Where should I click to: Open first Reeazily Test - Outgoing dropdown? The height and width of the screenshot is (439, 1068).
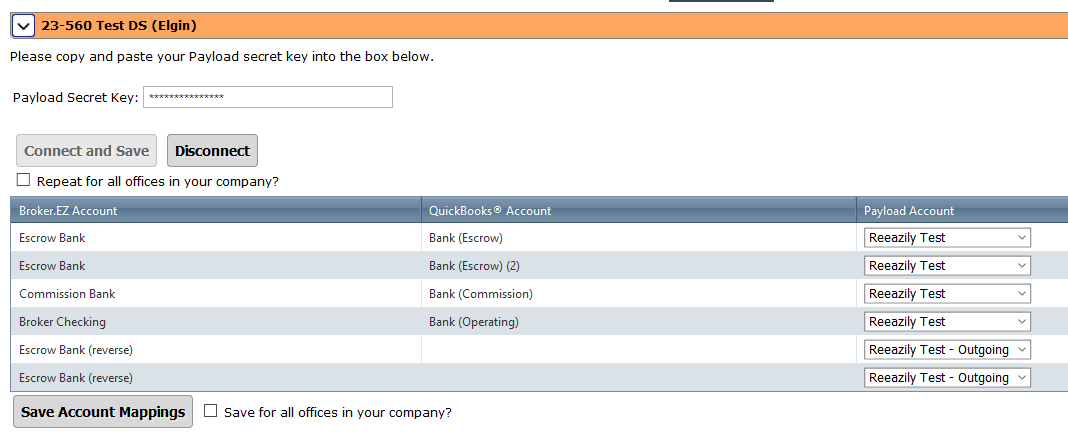tap(947, 350)
